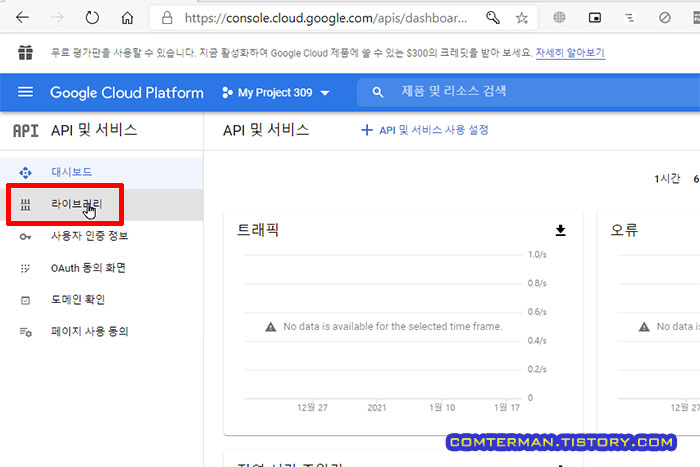This screenshot has height=467, width=700.
Task: Click the list-style toolbar icon
Action: click(629, 18)
